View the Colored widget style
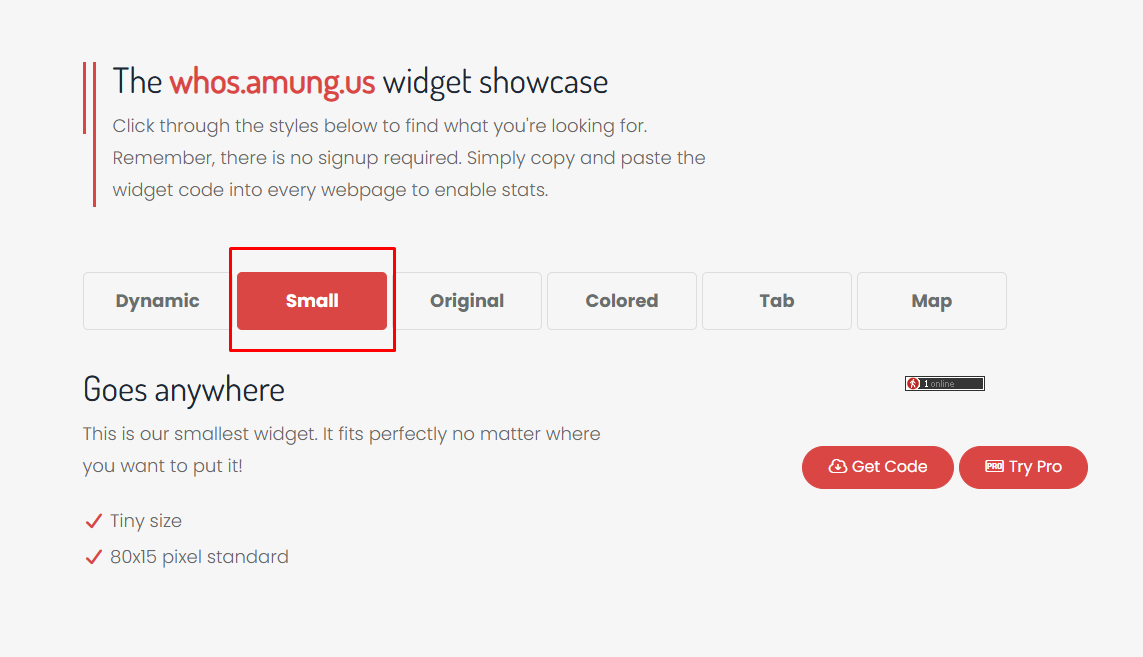The image size is (1143, 657). coord(621,300)
